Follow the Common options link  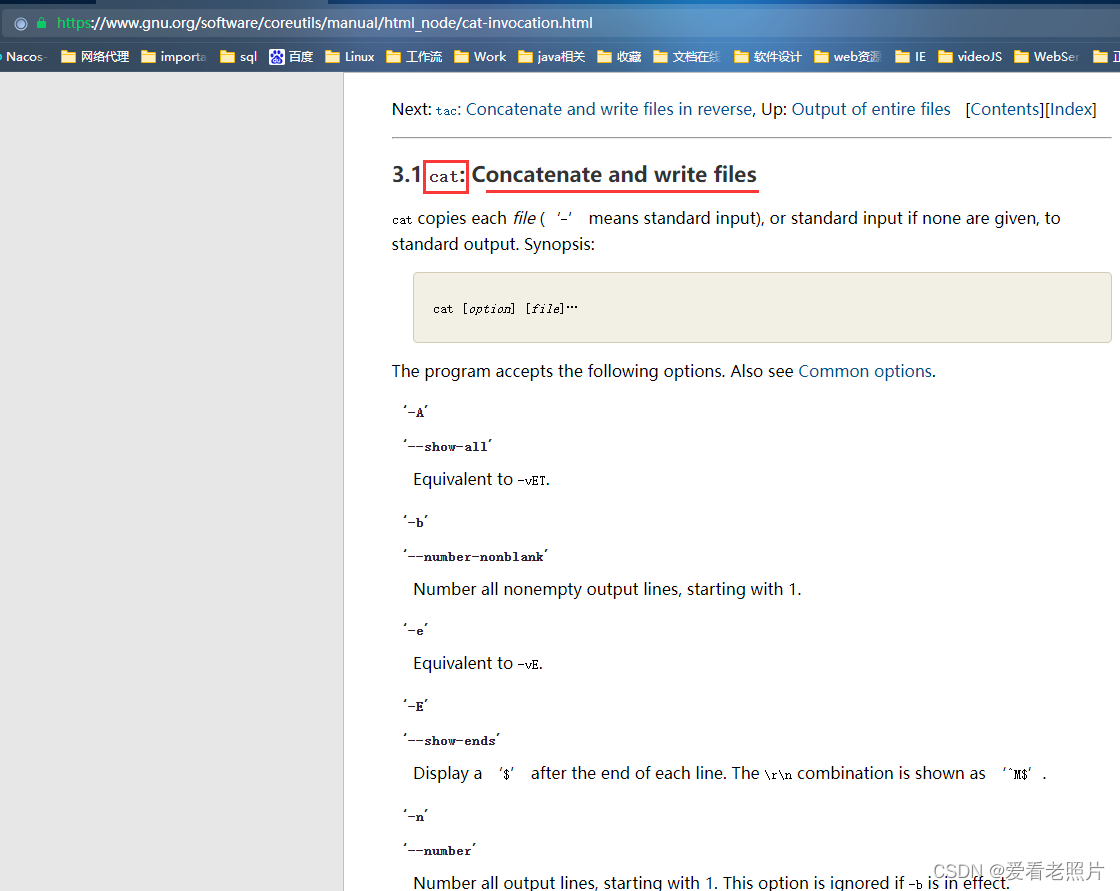[x=865, y=371]
